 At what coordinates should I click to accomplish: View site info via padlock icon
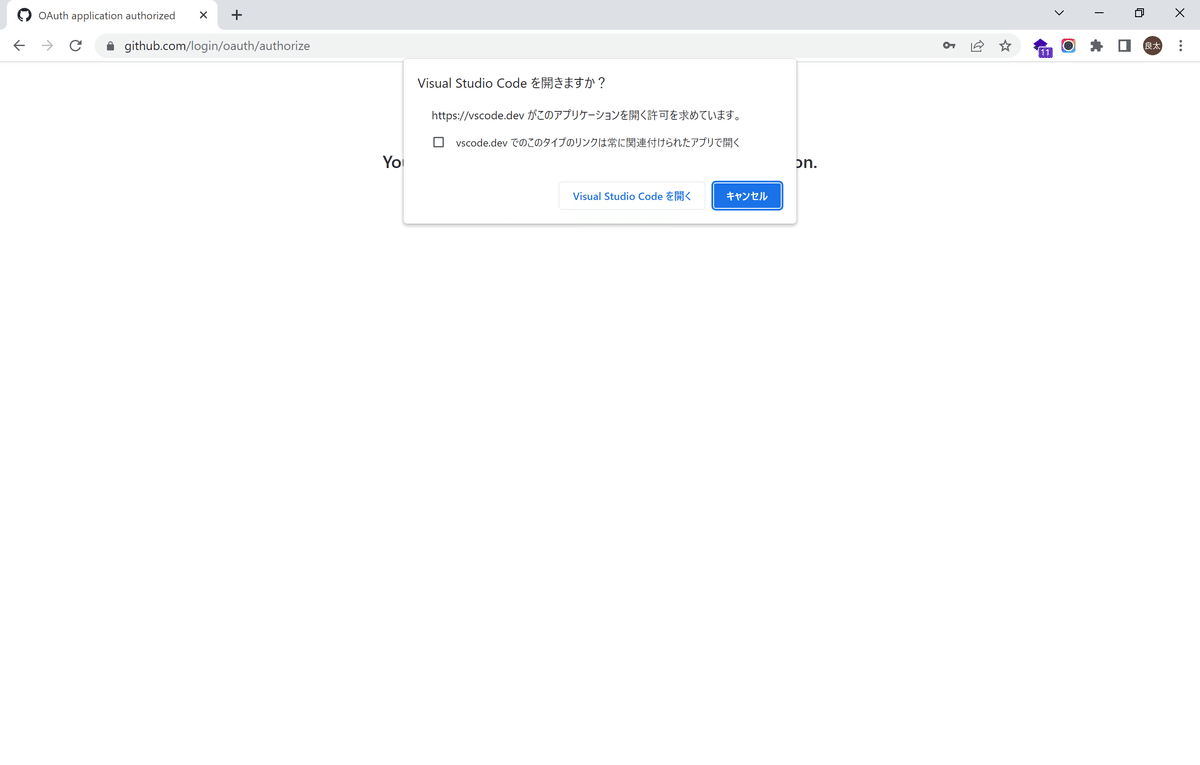click(x=111, y=46)
